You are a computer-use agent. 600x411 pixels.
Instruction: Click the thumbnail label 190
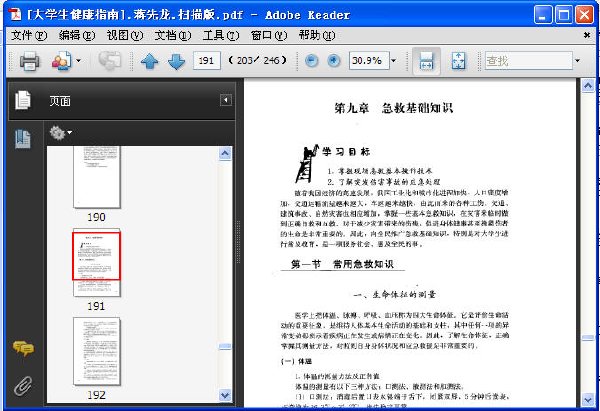coord(96,217)
